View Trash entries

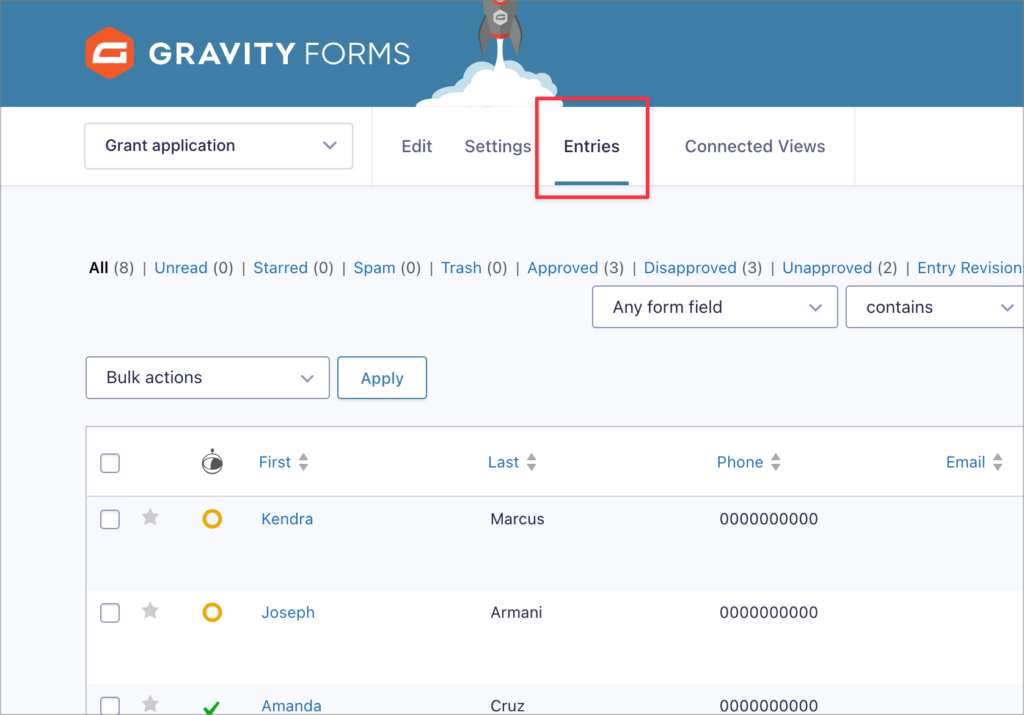coord(461,268)
